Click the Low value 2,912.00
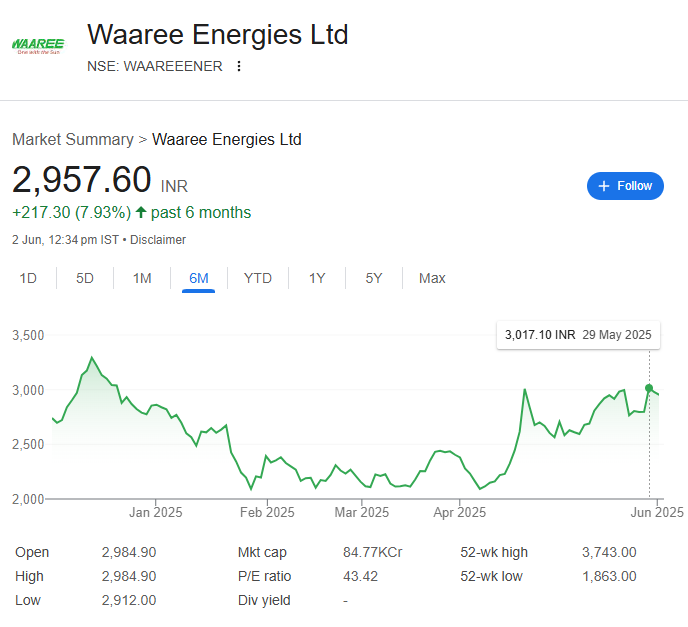This screenshot has height=627, width=688. click(x=129, y=600)
